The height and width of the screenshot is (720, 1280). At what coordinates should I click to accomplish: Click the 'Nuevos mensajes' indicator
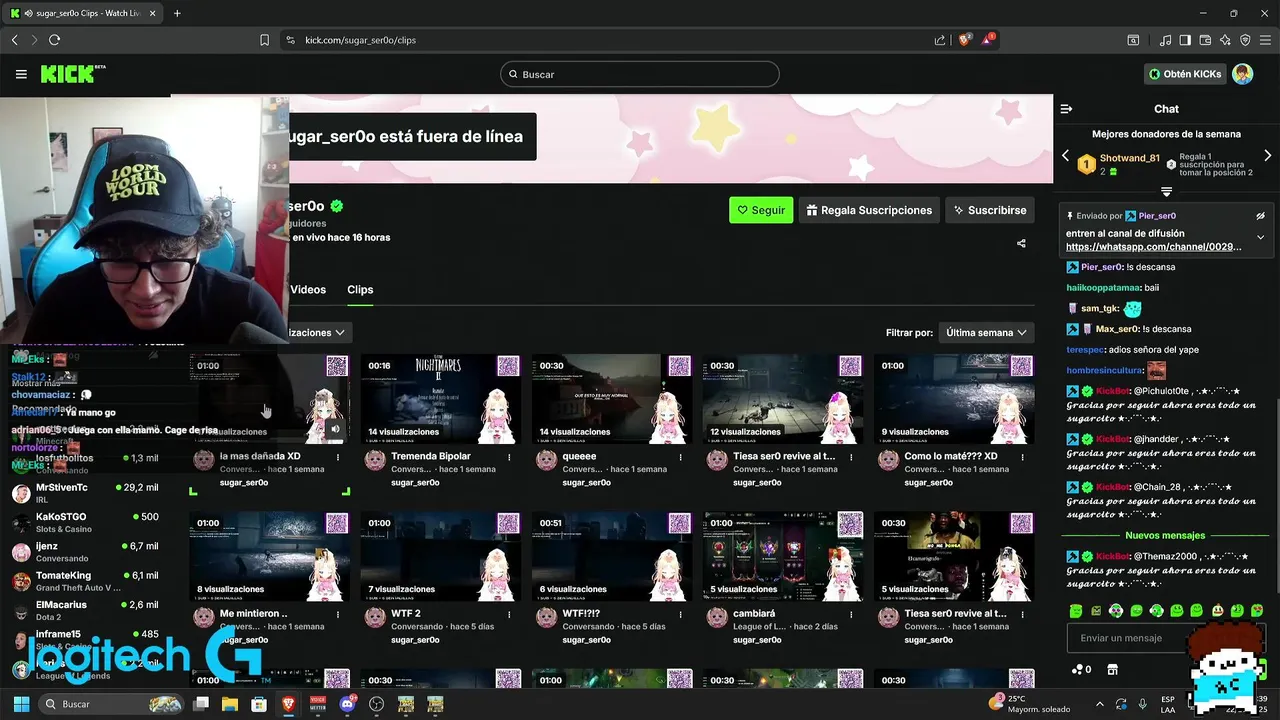point(1165,535)
